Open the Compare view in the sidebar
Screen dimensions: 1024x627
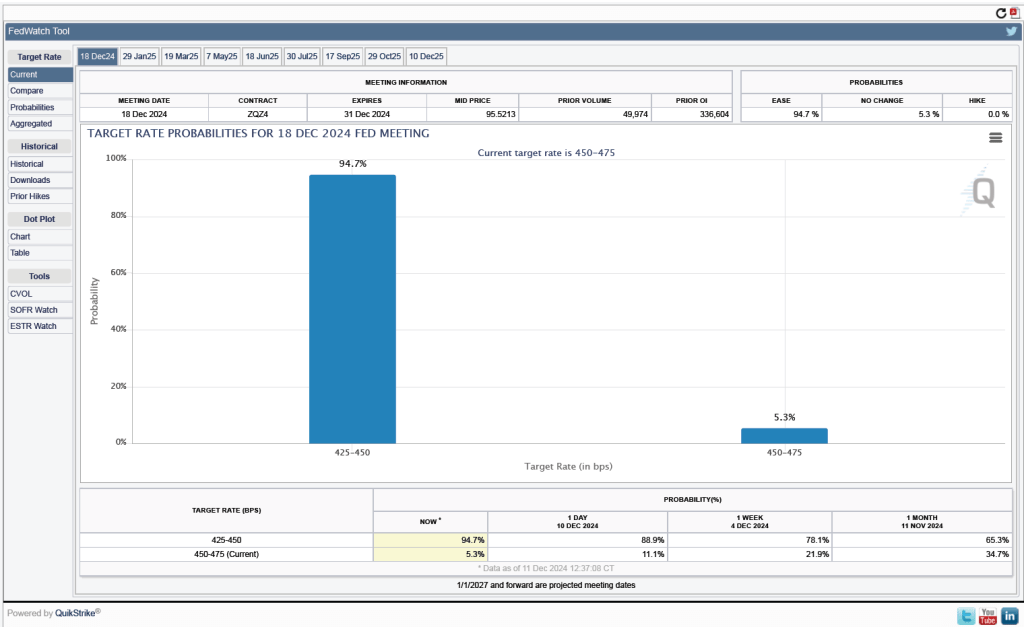click(26, 91)
